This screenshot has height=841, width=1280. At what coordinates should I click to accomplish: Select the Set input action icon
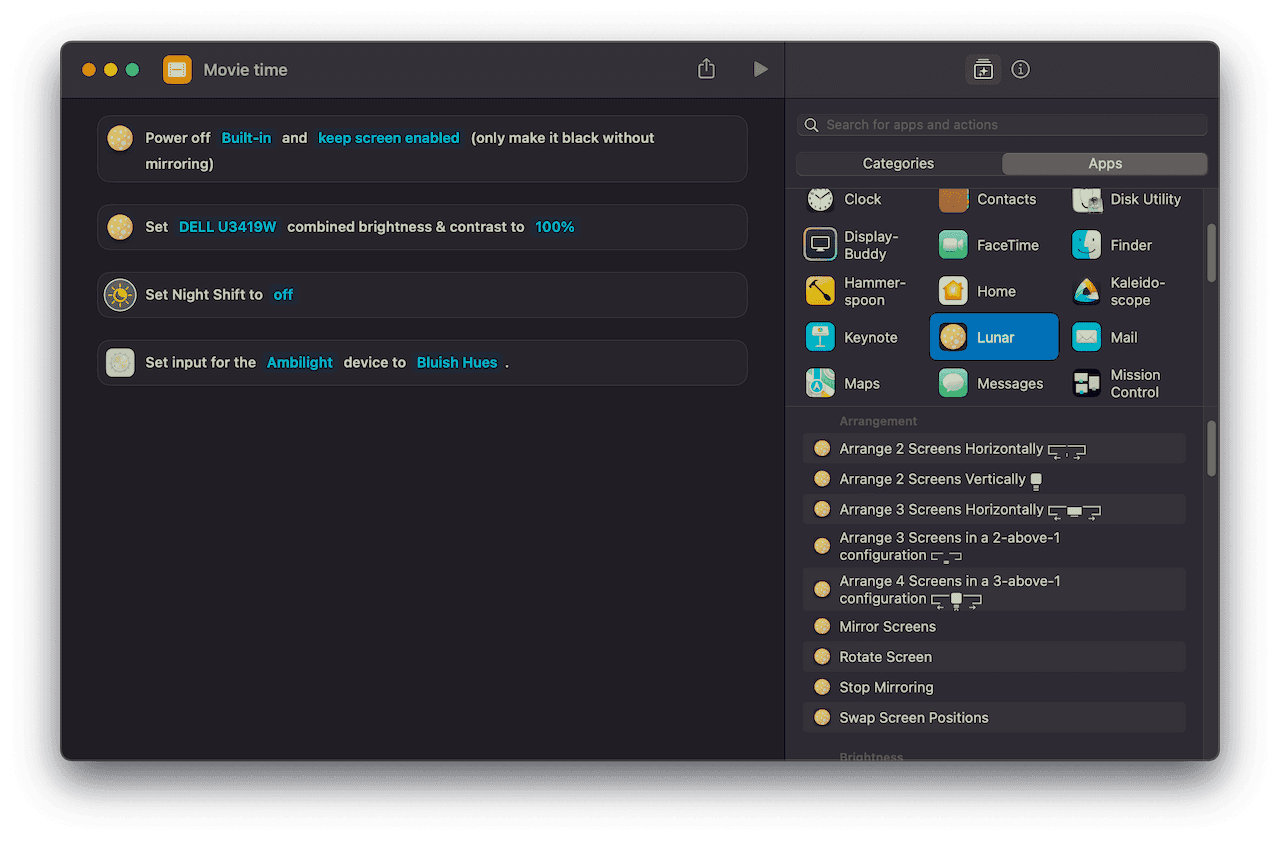120,363
